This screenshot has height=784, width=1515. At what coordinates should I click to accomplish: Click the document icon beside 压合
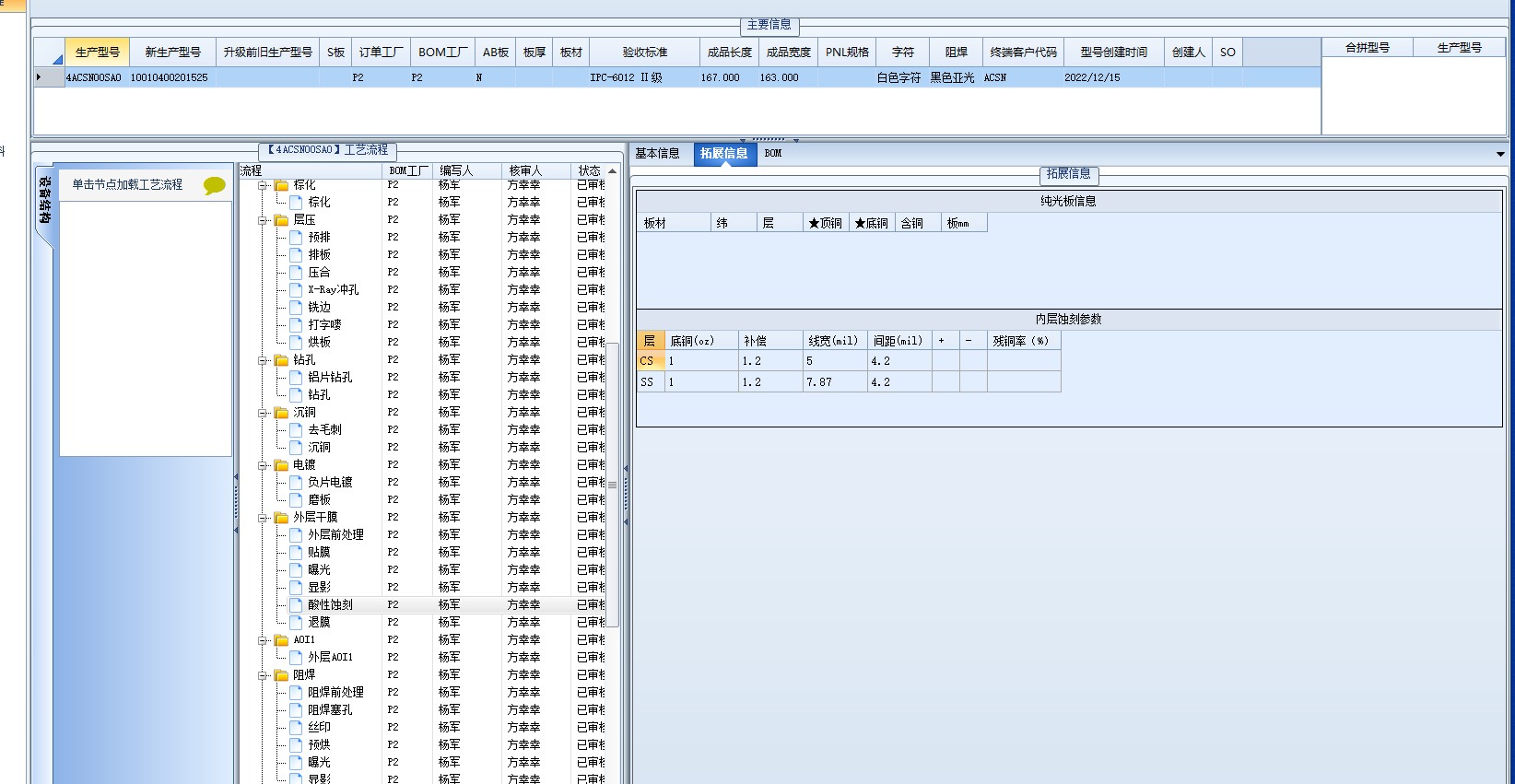pyautogui.click(x=296, y=272)
